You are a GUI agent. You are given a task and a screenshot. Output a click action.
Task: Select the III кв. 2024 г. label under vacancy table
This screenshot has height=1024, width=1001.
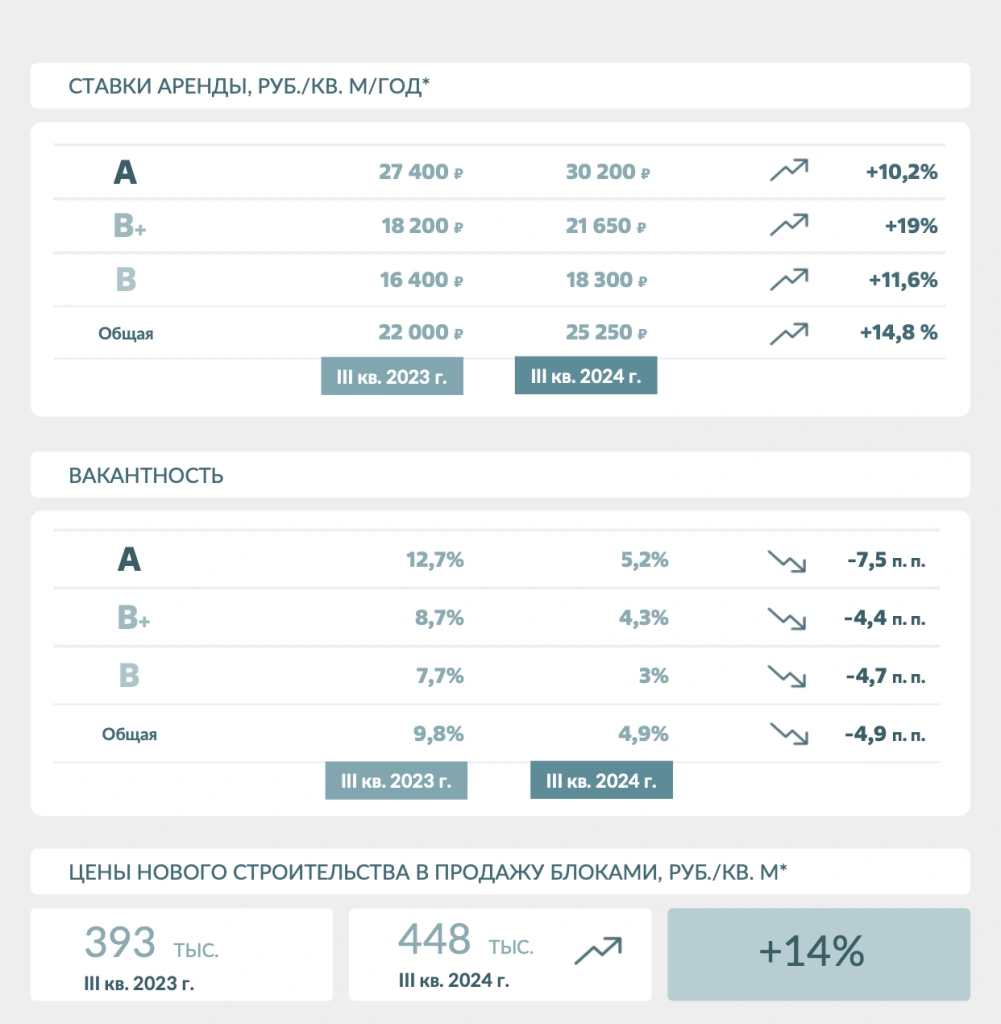pyautogui.click(x=601, y=780)
